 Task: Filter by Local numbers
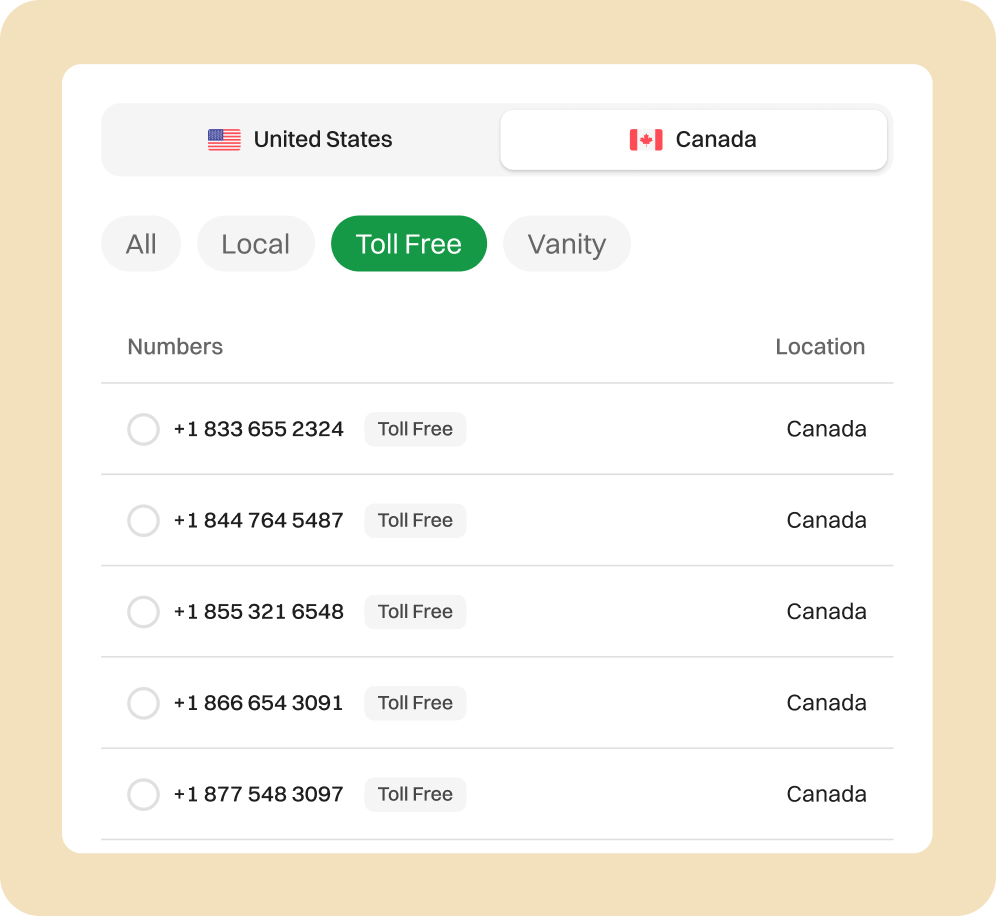pos(256,244)
